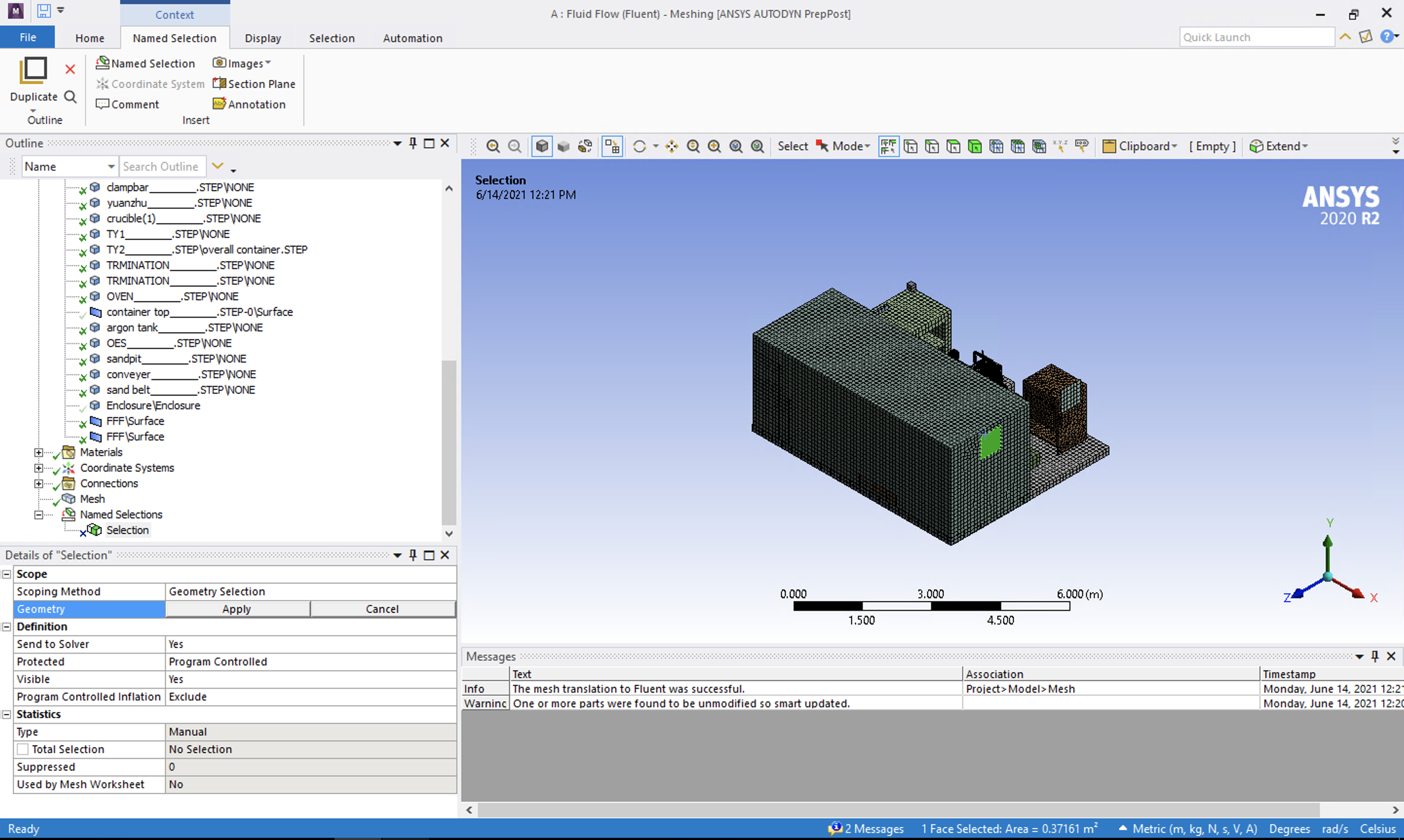
Task: Click Apply for Geometry
Action: [237, 609]
